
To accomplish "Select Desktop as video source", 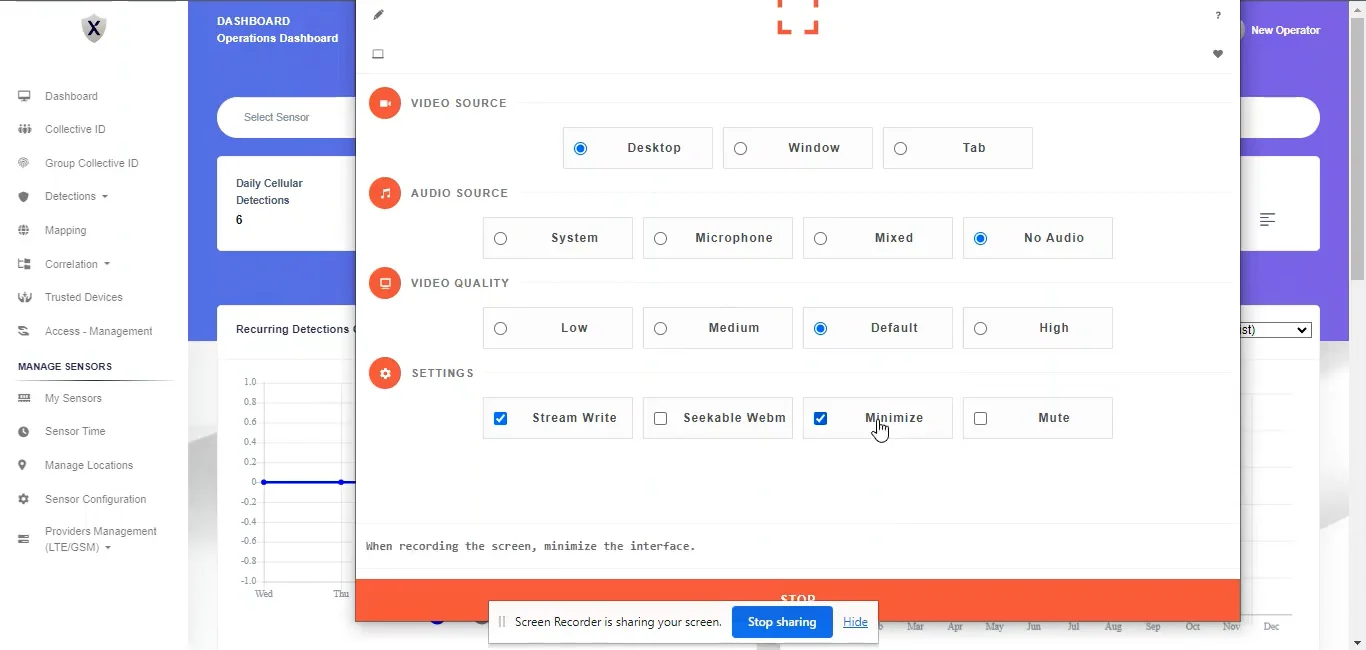I will [x=638, y=148].
